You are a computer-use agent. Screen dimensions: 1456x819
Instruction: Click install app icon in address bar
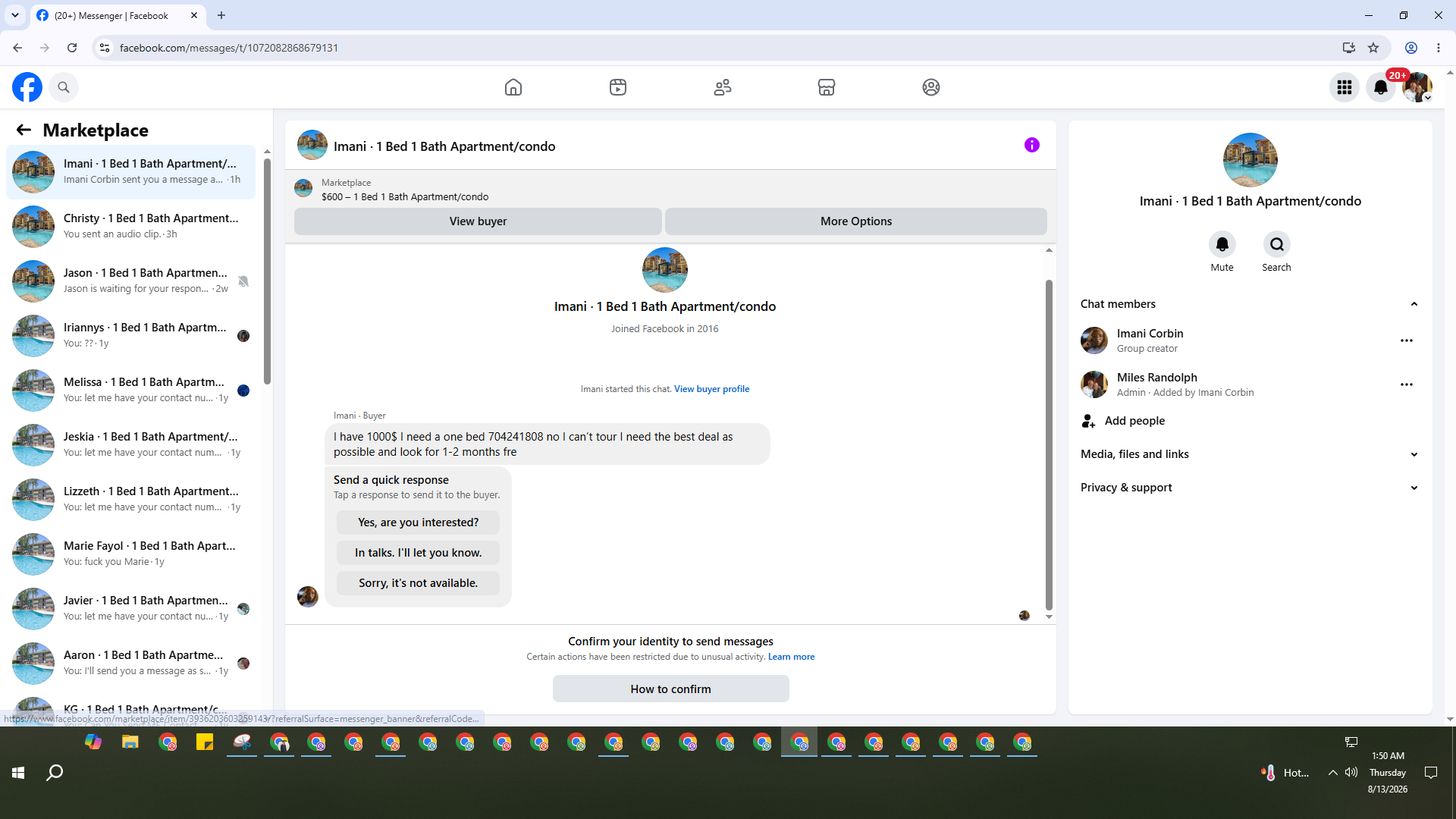click(1349, 48)
